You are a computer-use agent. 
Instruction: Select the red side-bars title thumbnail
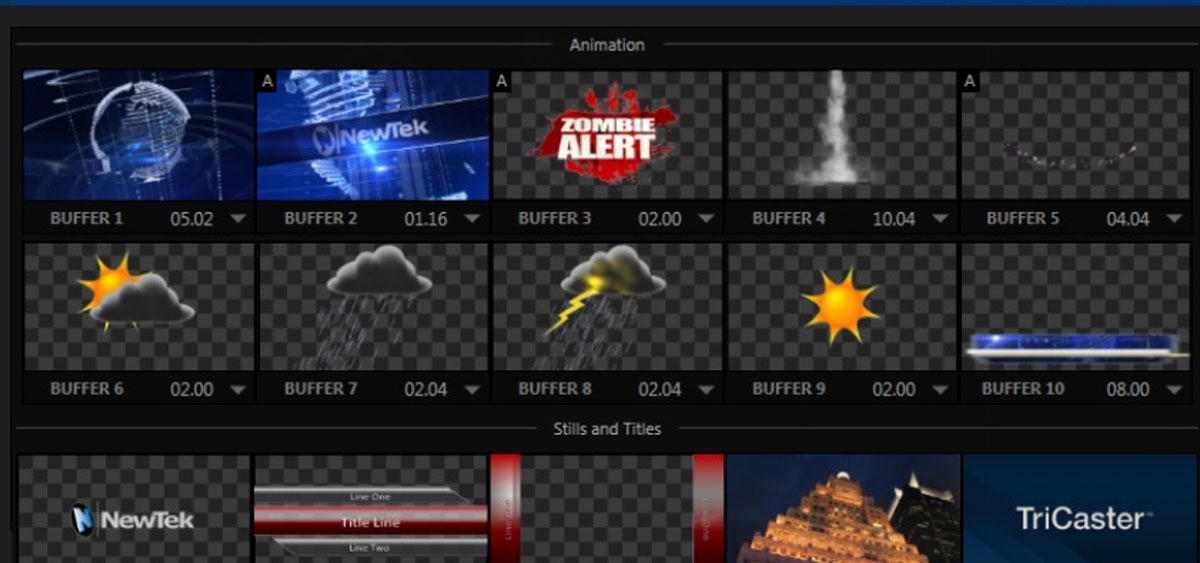607,509
